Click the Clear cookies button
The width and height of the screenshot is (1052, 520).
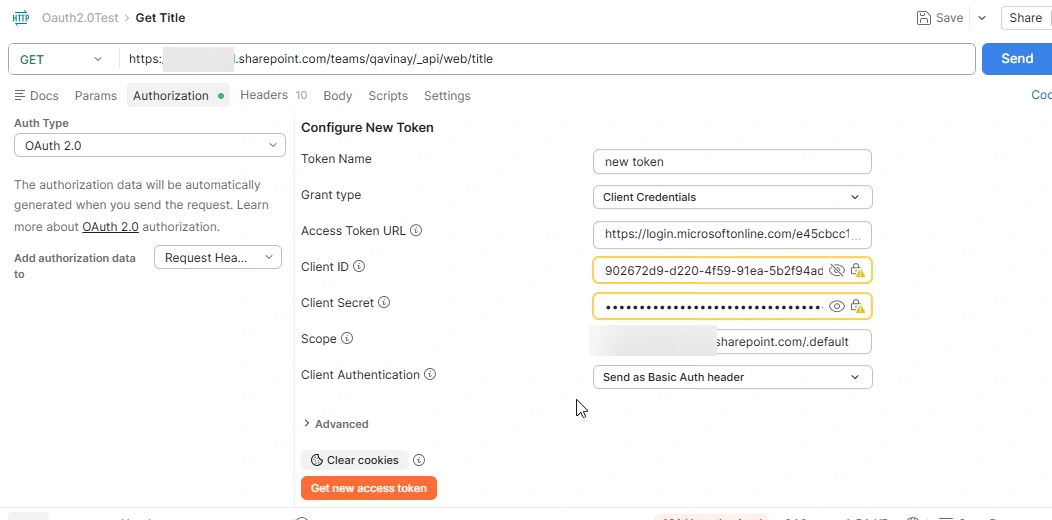coord(355,460)
